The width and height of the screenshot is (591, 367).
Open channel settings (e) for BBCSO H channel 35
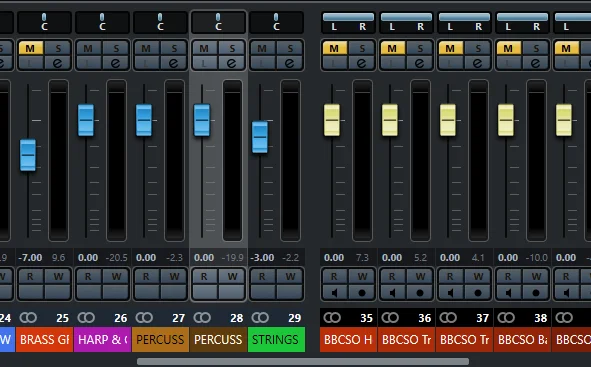(x=361, y=63)
